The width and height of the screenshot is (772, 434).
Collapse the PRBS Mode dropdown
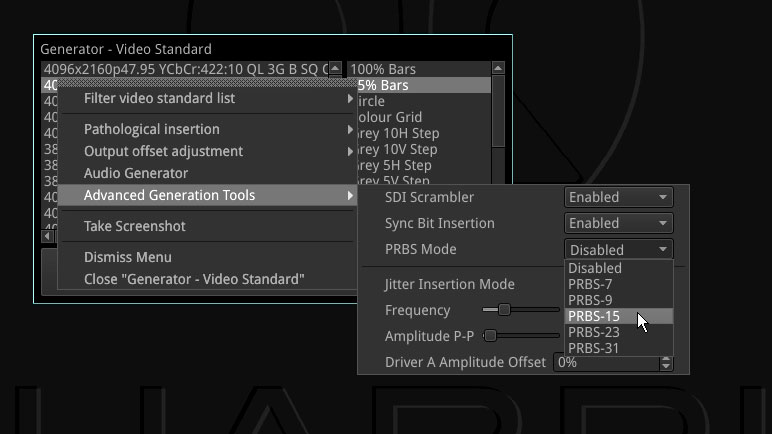[x=618, y=250]
